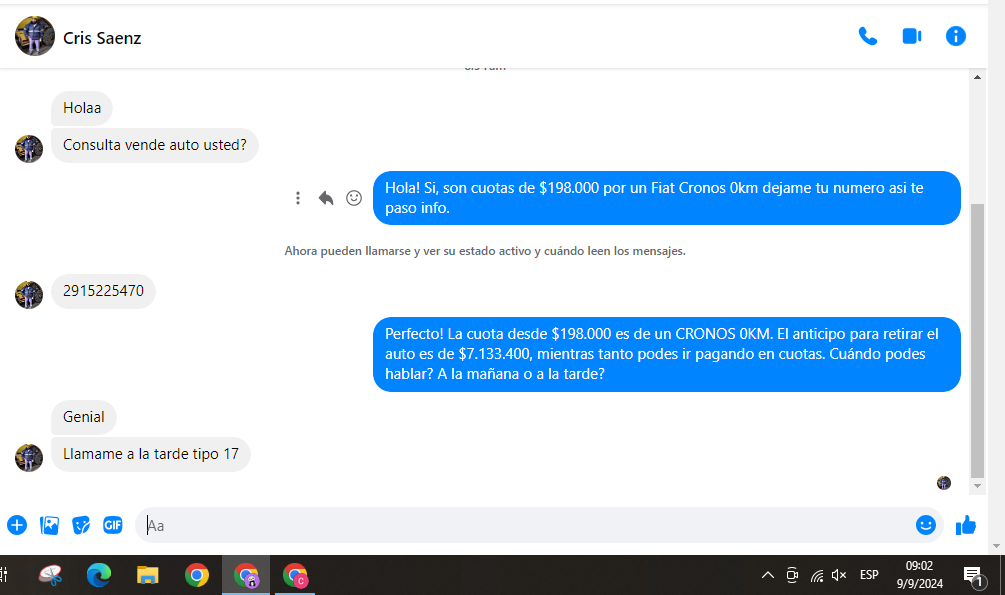Choose a sticker
Screen dimensions: 1005x595
(x=81, y=525)
